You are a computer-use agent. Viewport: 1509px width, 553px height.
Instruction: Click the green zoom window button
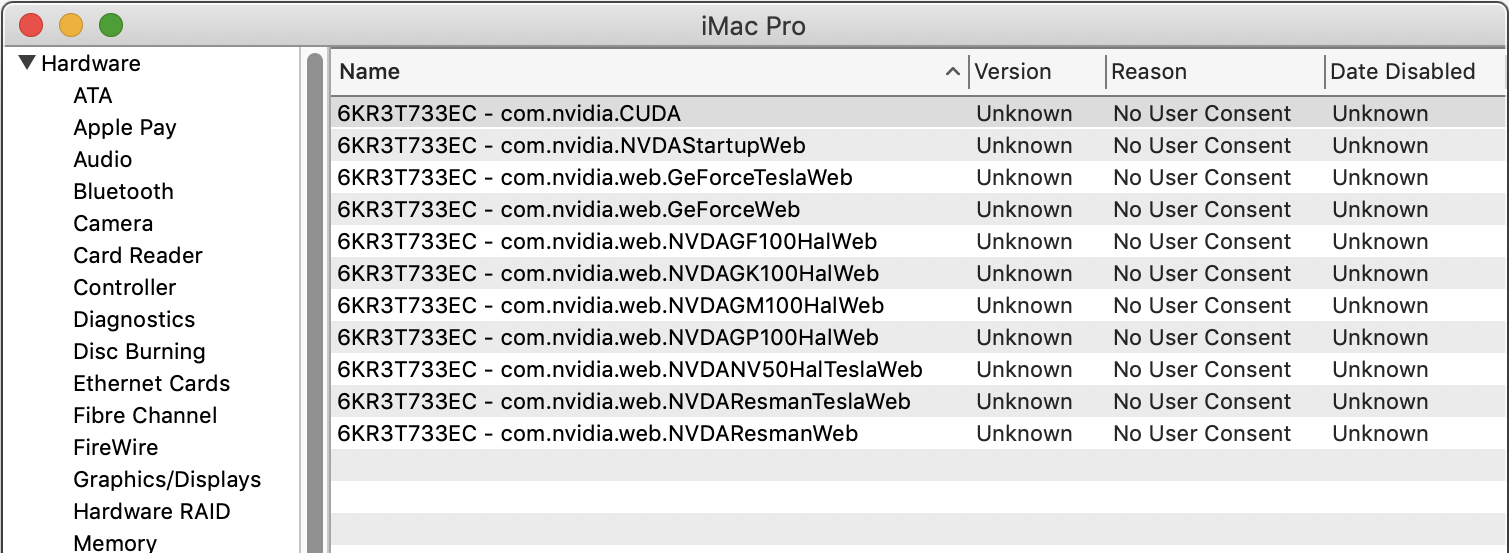click(111, 25)
